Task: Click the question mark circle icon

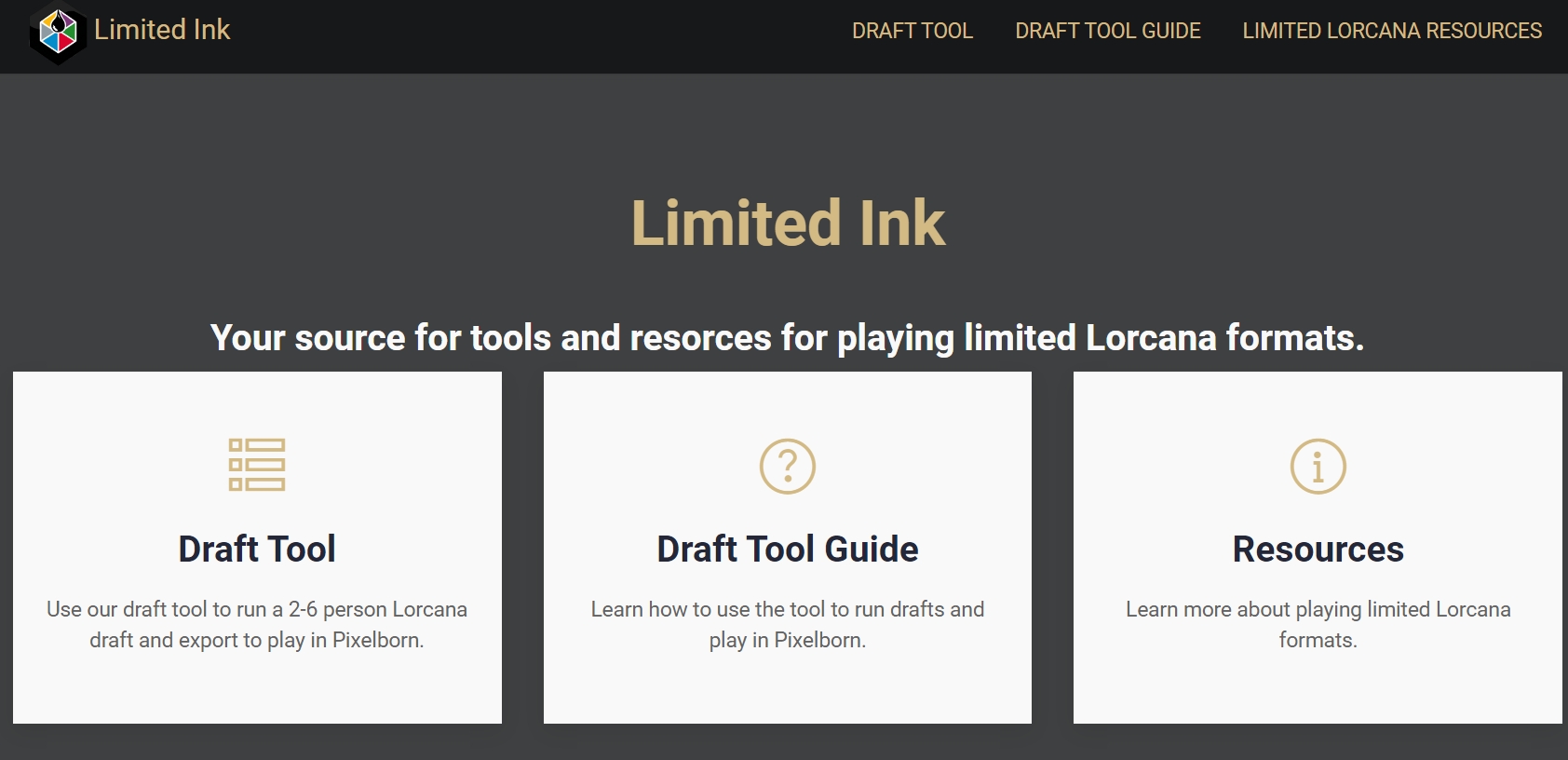Action: (787, 466)
